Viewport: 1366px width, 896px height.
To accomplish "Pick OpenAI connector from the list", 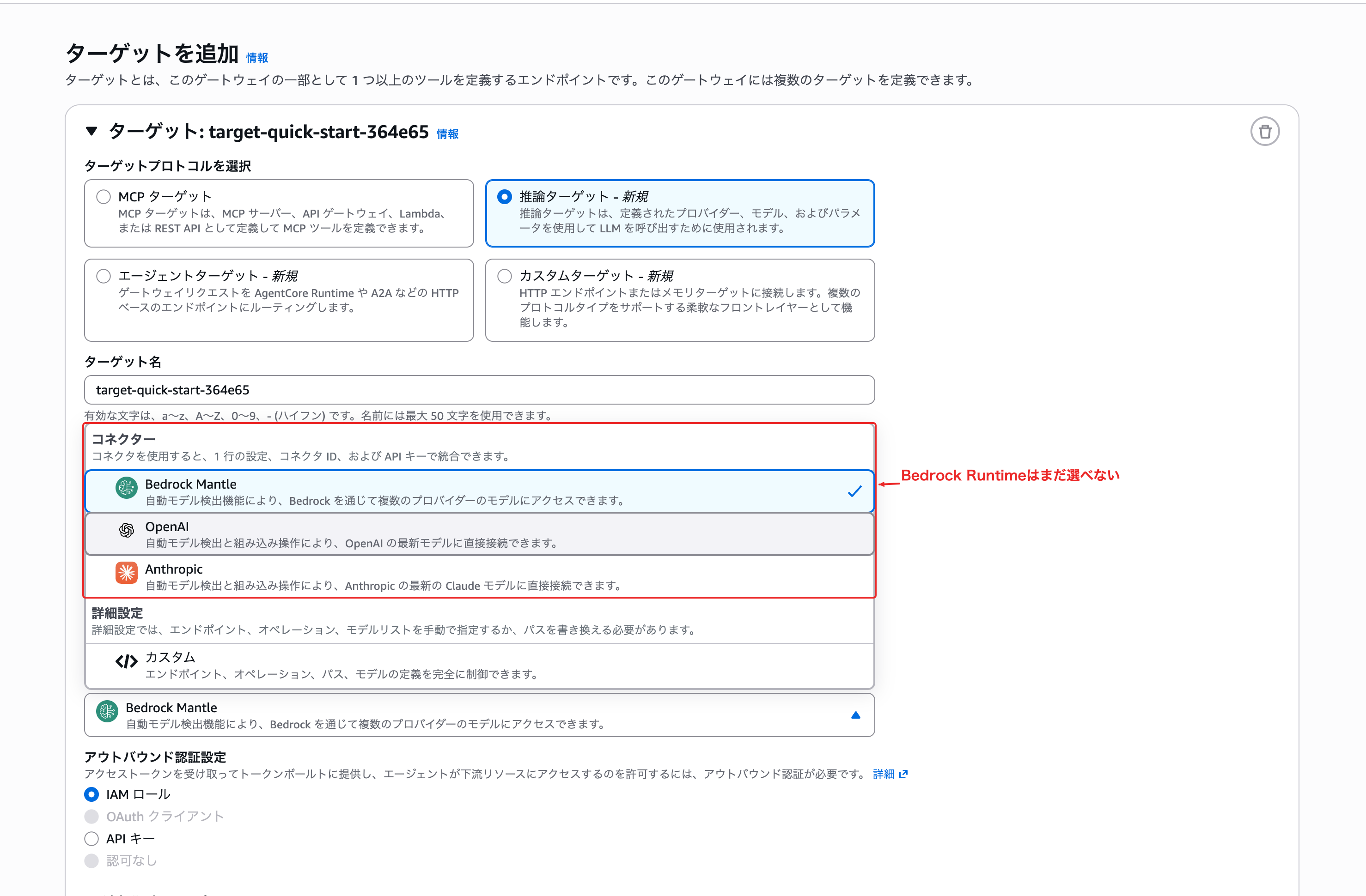I will 479,534.
